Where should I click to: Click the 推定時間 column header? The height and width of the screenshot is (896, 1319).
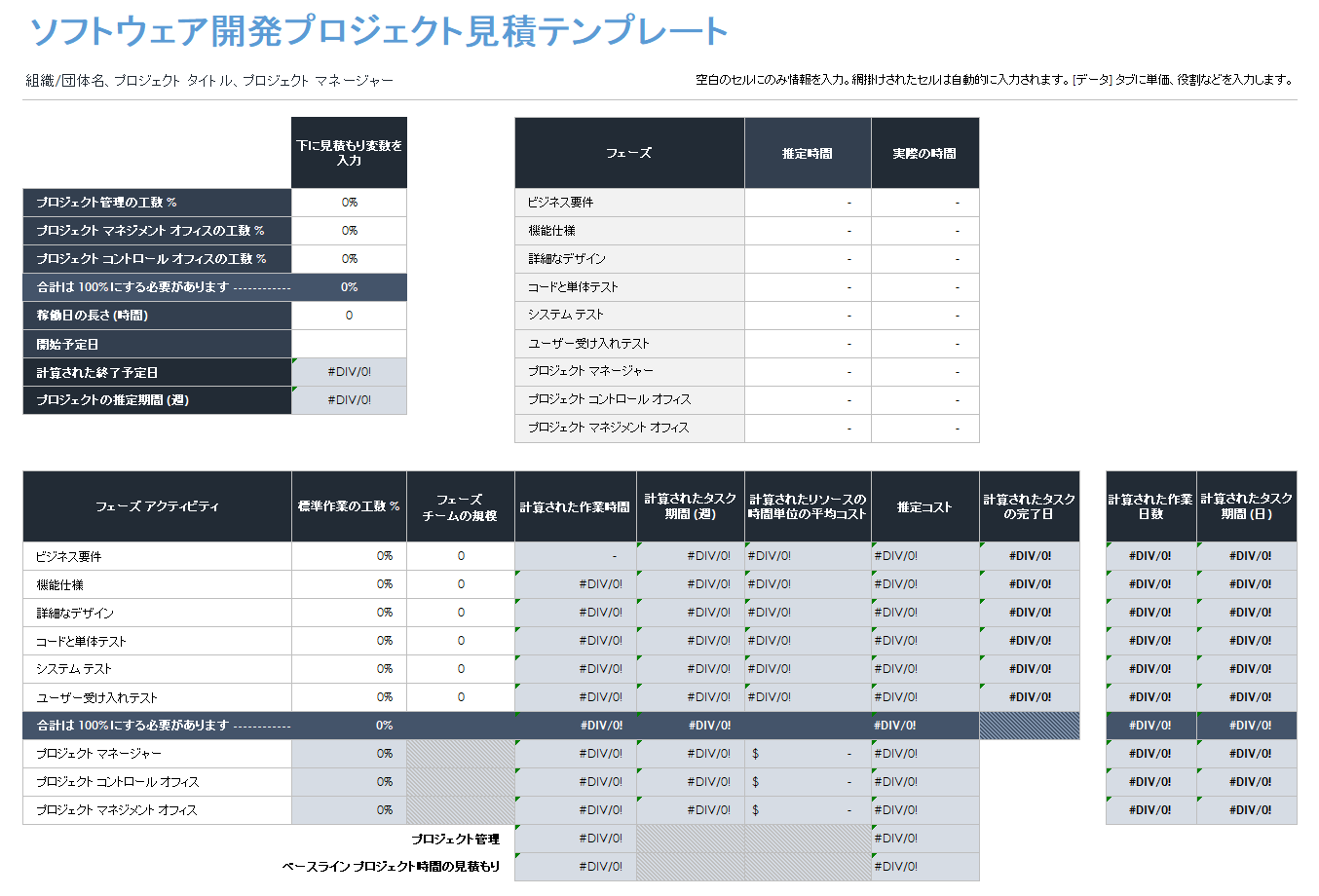[808, 153]
